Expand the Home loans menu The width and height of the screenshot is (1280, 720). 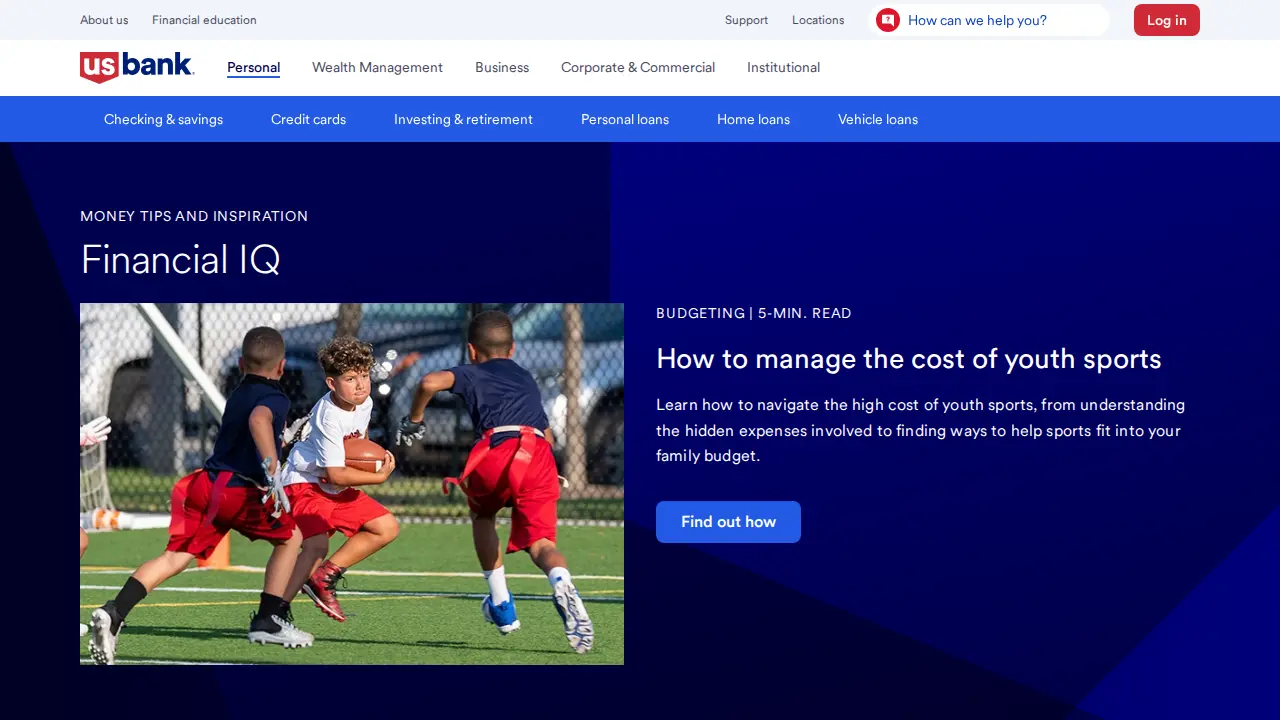(753, 119)
